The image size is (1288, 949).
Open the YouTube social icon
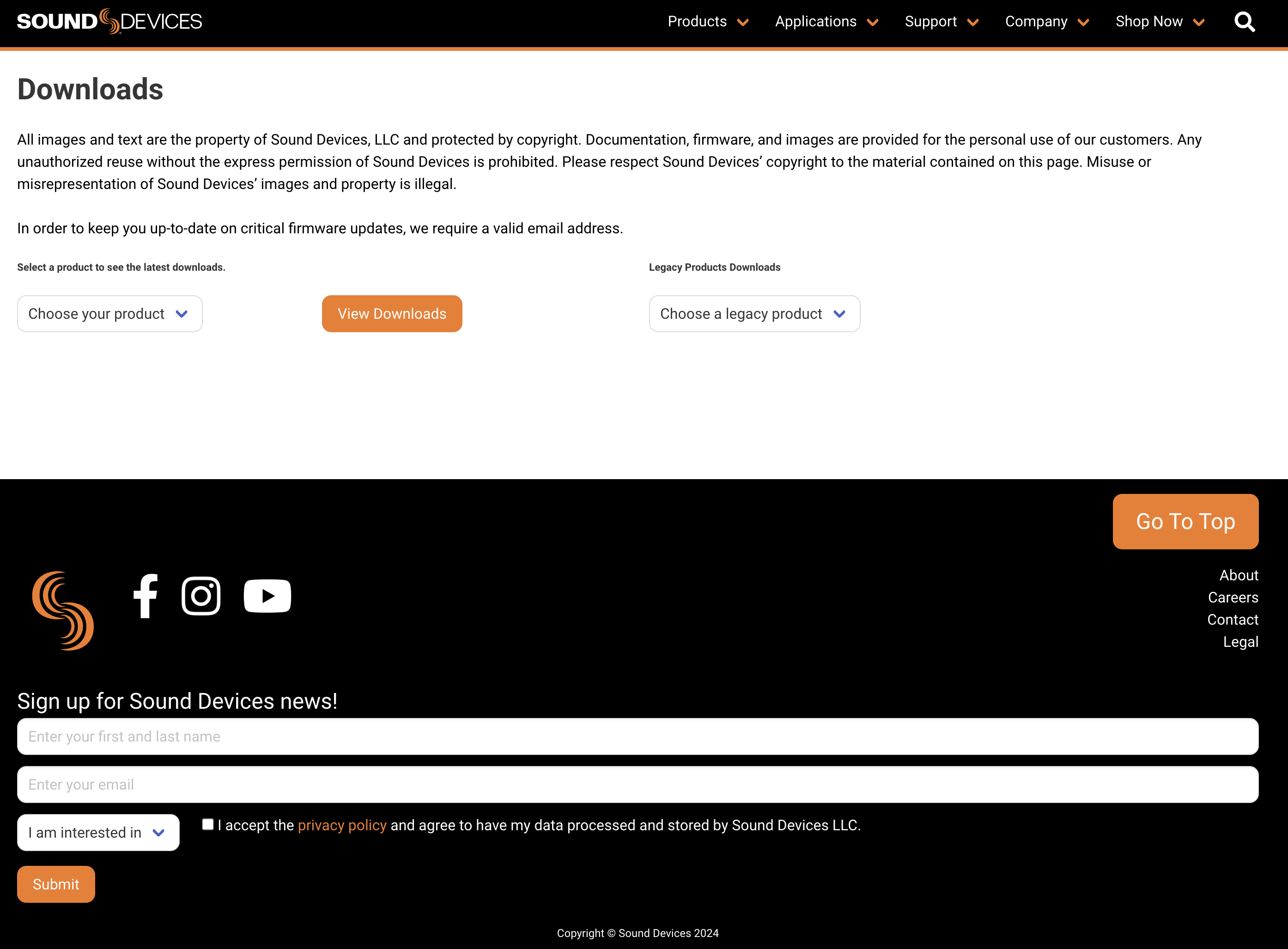pyautogui.click(x=267, y=596)
